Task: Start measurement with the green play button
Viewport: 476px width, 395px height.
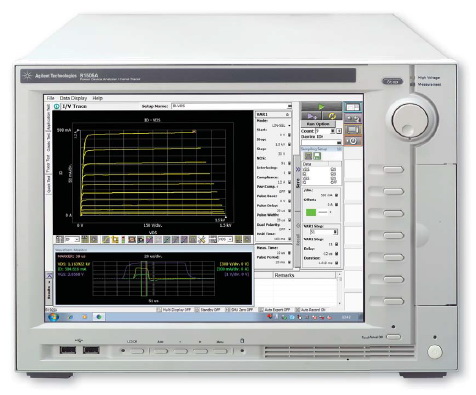Action: (x=321, y=107)
